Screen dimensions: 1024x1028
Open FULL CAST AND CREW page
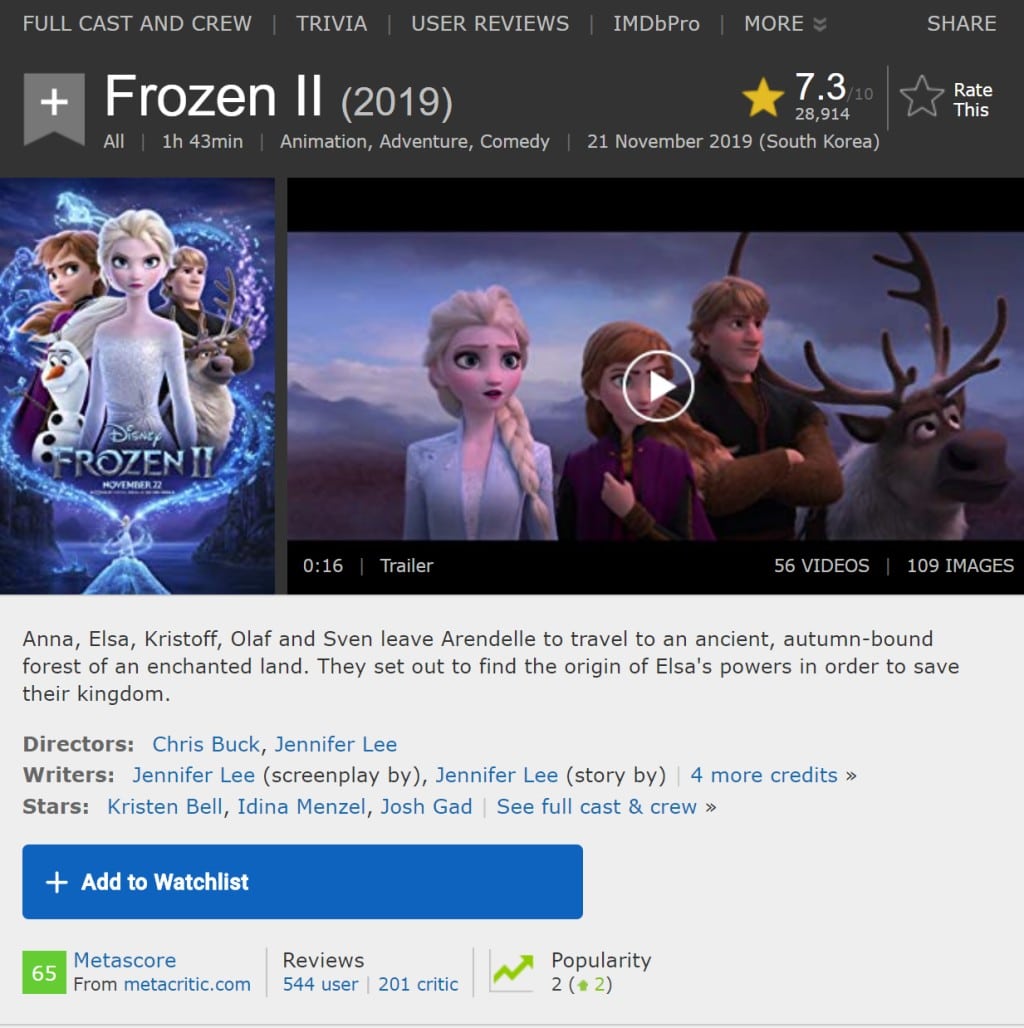[x=137, y=24]
